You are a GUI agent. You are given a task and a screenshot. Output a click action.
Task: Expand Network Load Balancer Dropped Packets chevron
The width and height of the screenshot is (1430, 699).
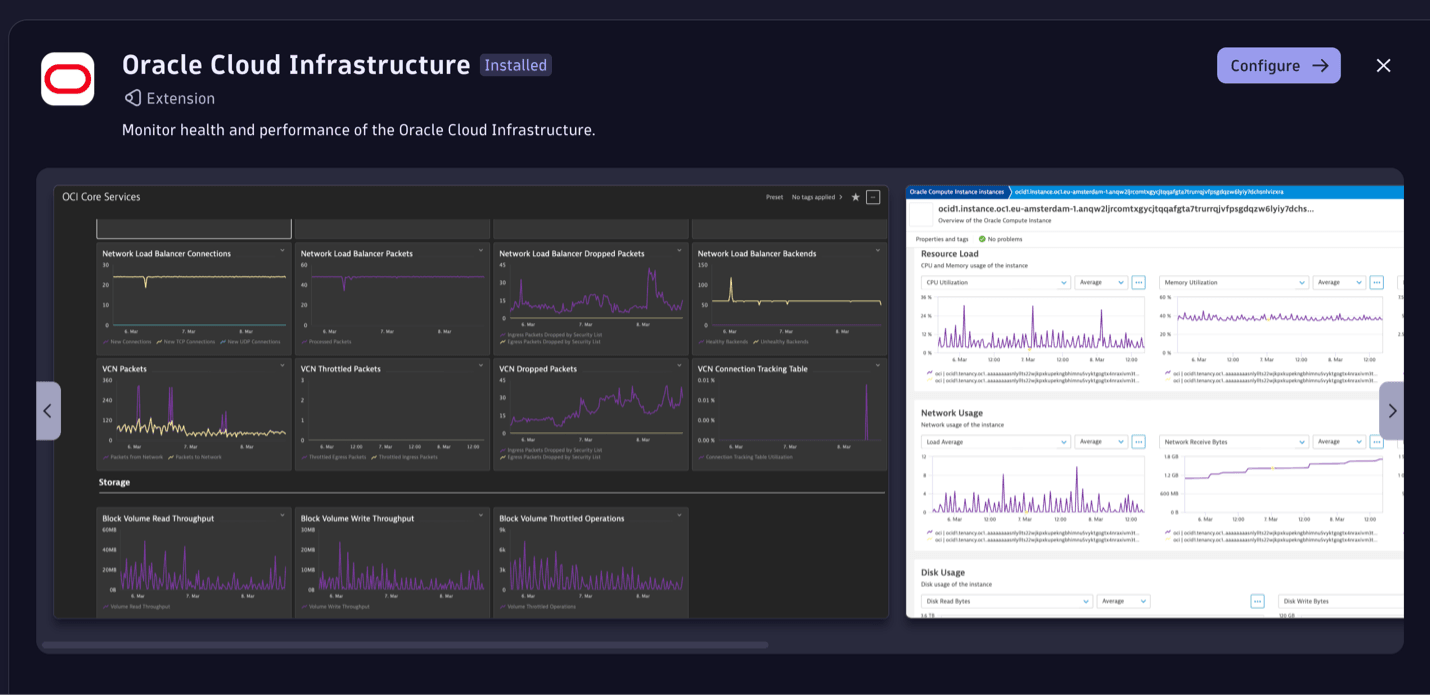pos(680,252)
